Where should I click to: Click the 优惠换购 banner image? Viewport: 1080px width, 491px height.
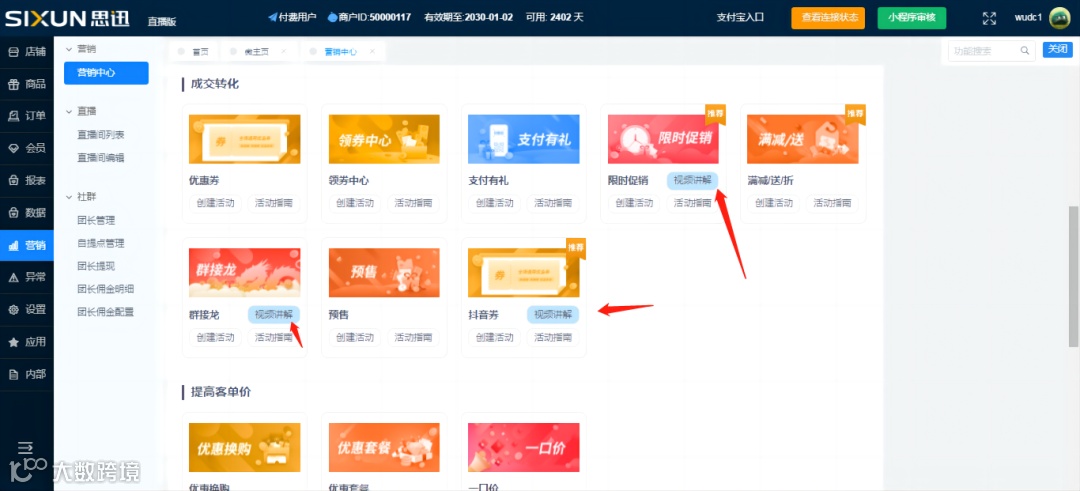tap(245, 448)
